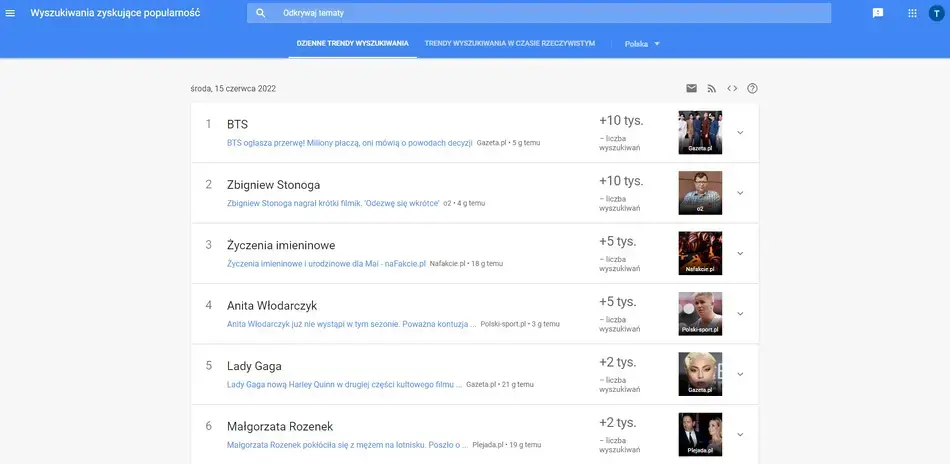Open the RSS feed icon
The image size is (950, 464).
[x=712, y=88]
